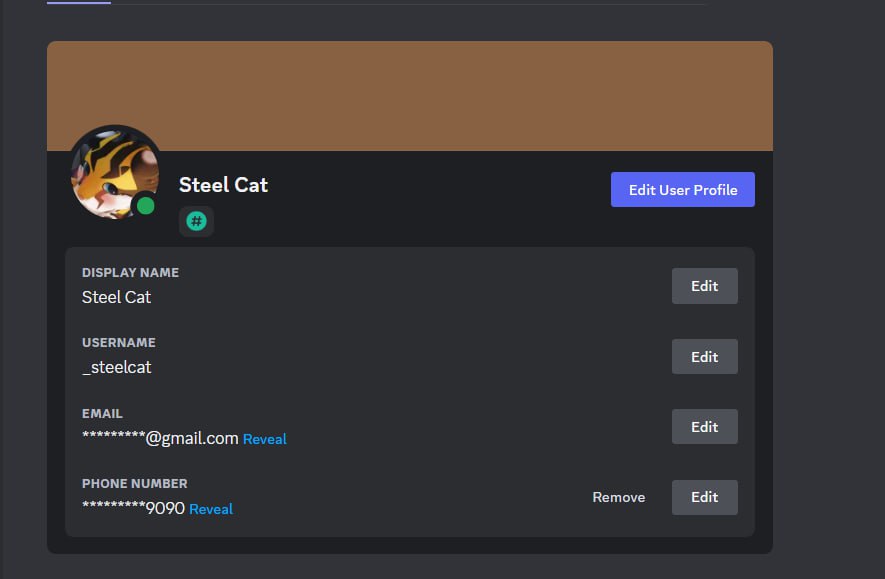Click the Steel Cat profile avatar

pos(112,172)
